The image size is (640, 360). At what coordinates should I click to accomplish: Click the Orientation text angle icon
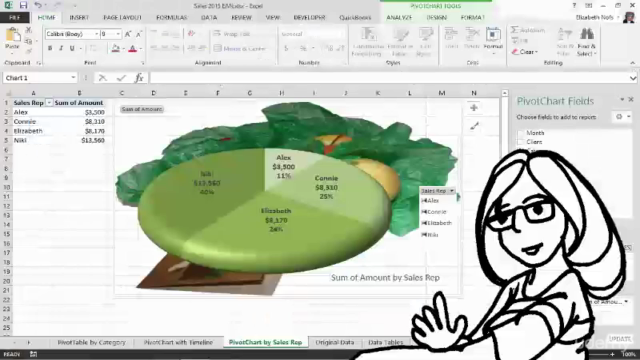(191, 34)
